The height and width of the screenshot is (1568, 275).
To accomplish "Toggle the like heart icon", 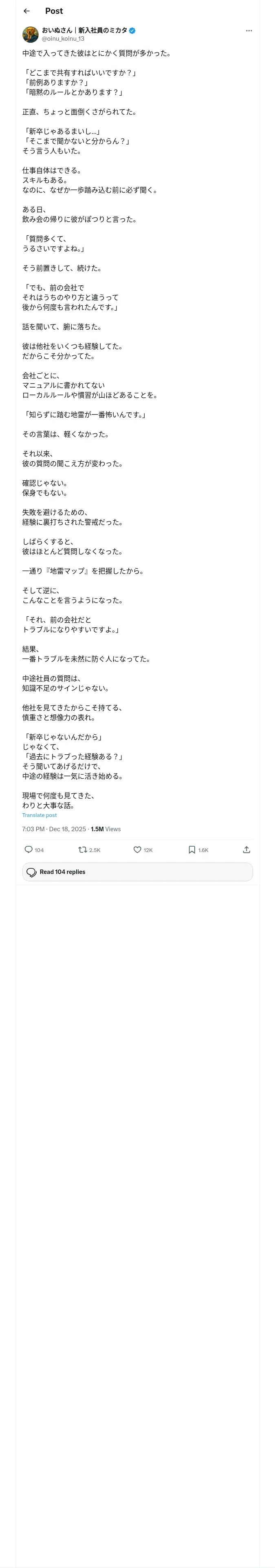I will (137, 850).
